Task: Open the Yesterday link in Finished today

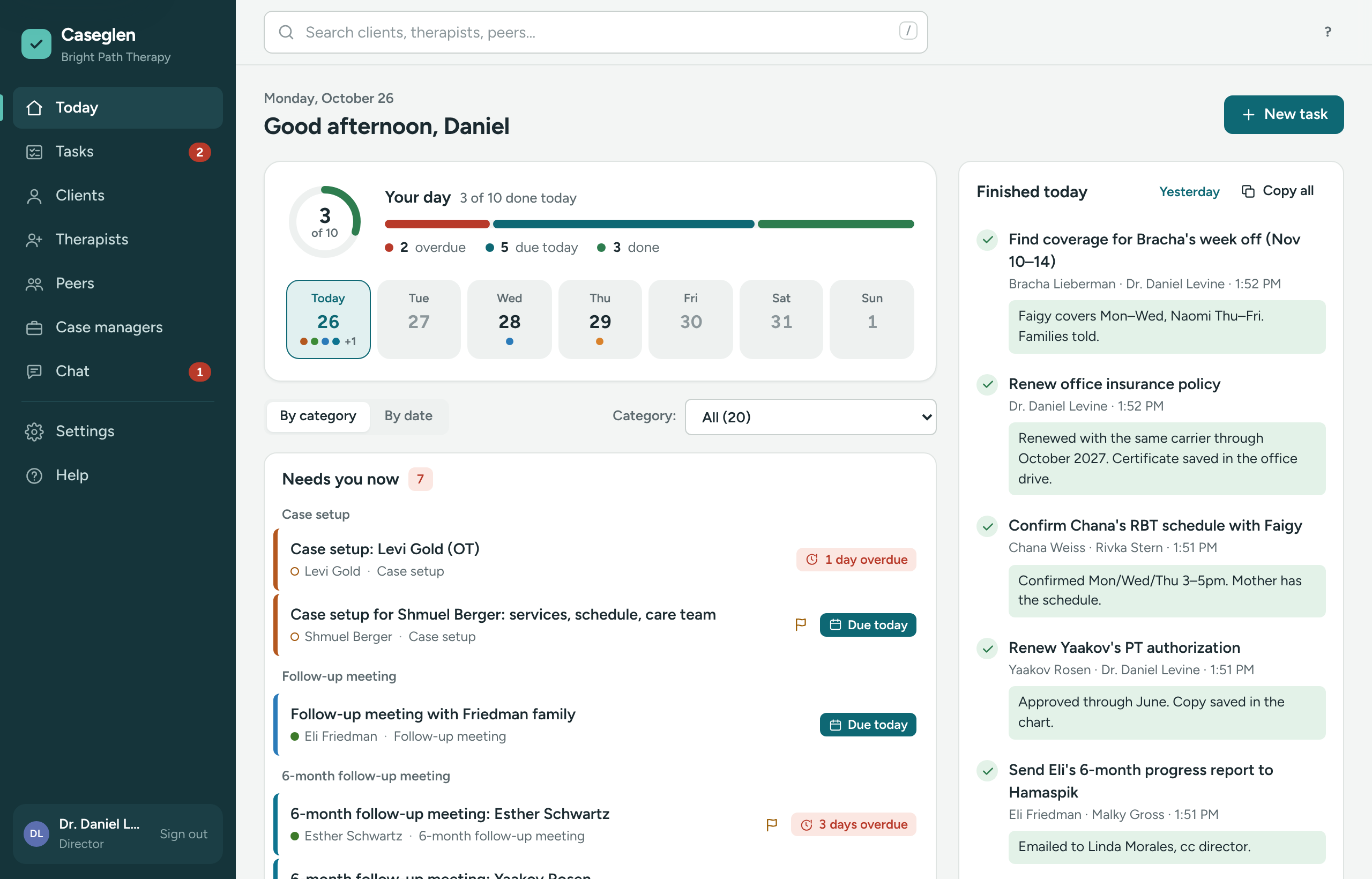Action: (x=1189, y=192)
